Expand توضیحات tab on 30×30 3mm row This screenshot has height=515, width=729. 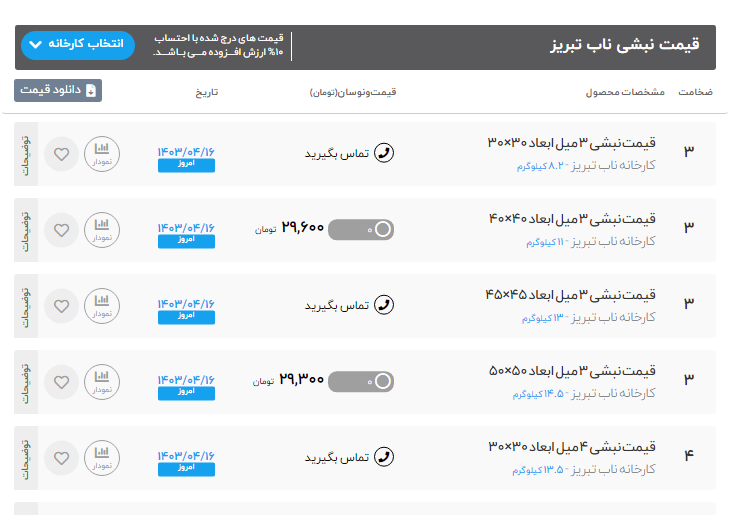(x=27, y=154)
